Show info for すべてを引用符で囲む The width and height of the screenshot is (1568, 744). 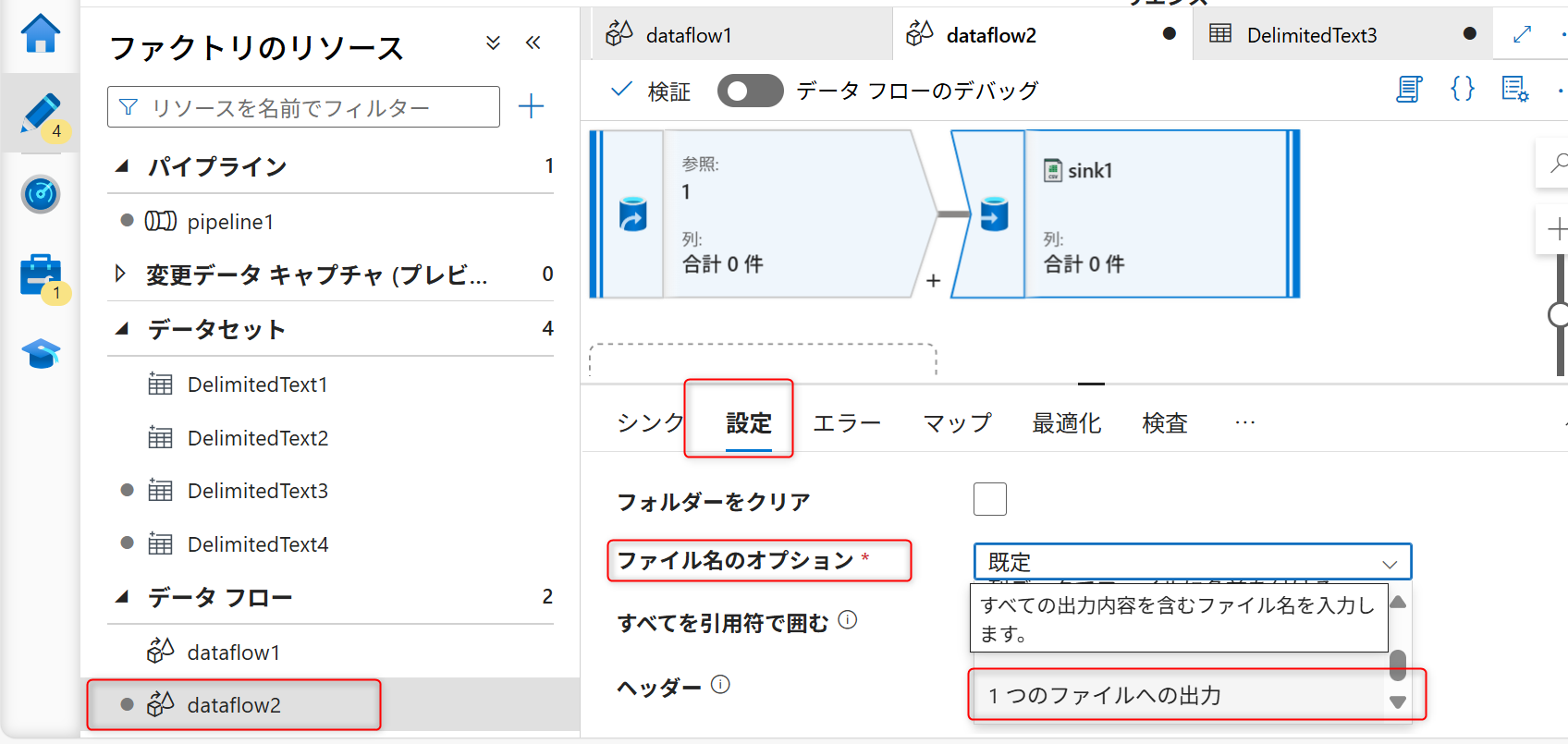[848, 620]
